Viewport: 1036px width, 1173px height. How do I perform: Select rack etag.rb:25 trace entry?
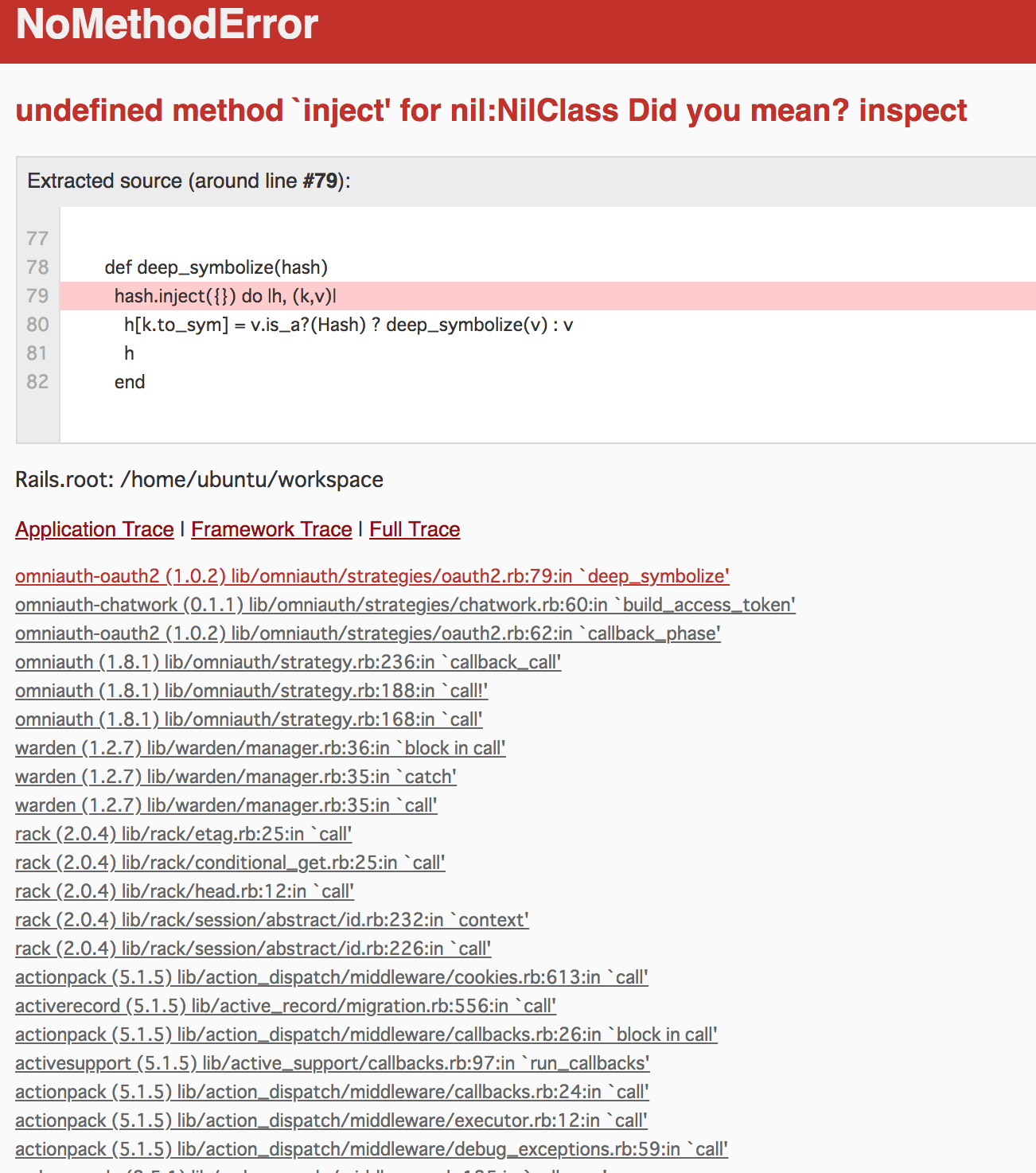click(x=183, y=834)
